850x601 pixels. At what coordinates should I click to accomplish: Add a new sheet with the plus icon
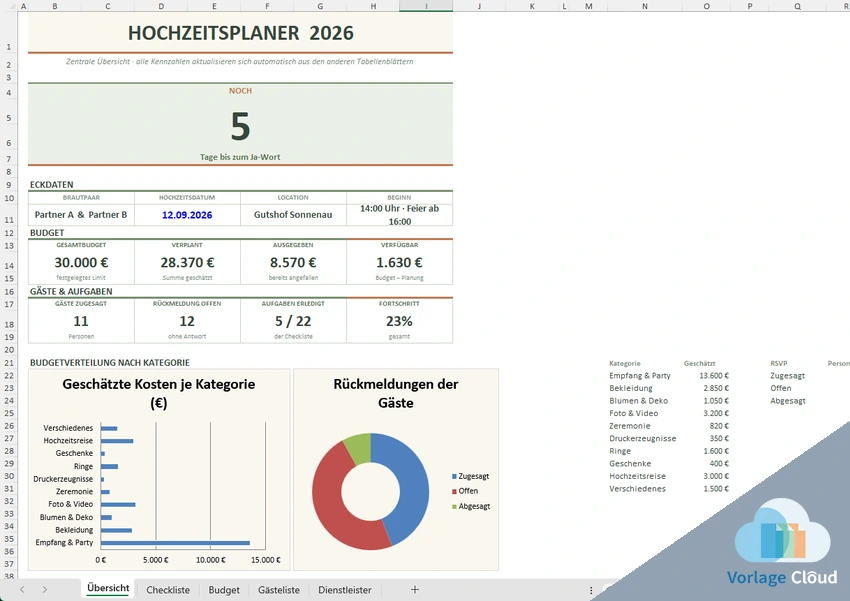(x=415, y=589)
